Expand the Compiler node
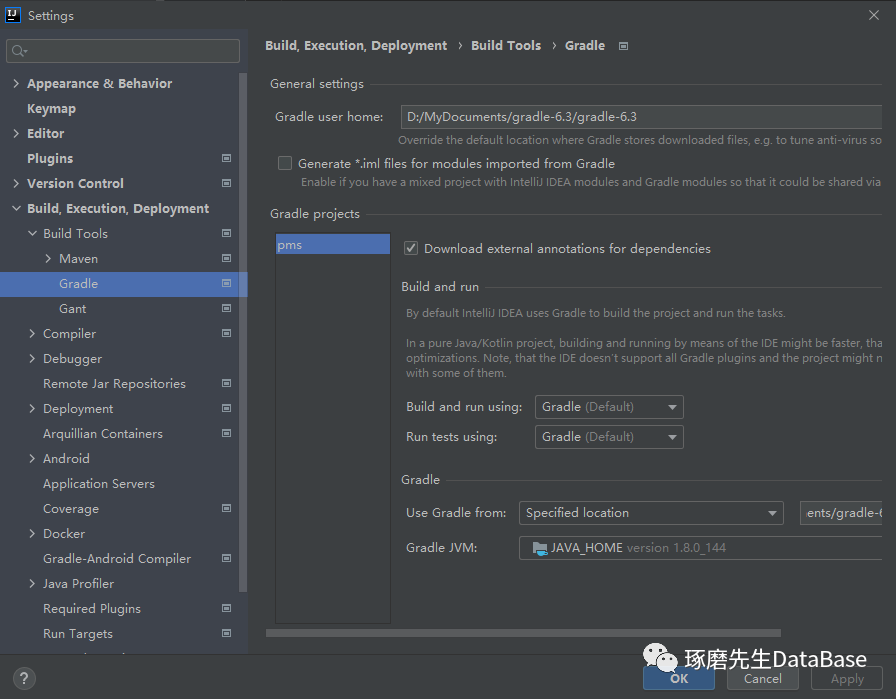Viewport: 896px width, 699px height. [x=32, y=333]
